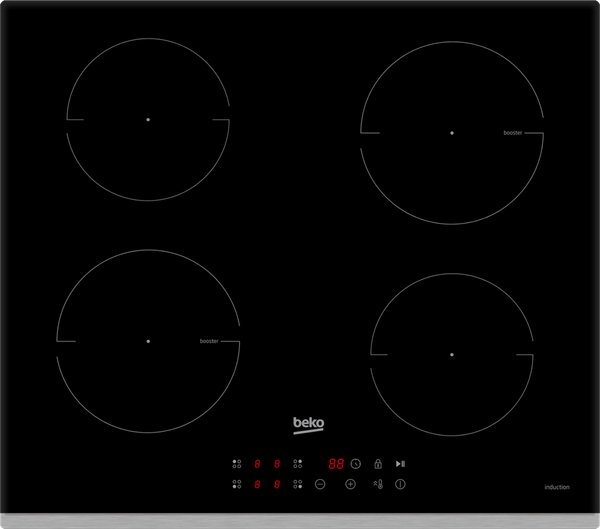The width and height of the screenshot is (600, 529).
Task: Tap the center of front-right cooking zone
Action: pos(451,354)
